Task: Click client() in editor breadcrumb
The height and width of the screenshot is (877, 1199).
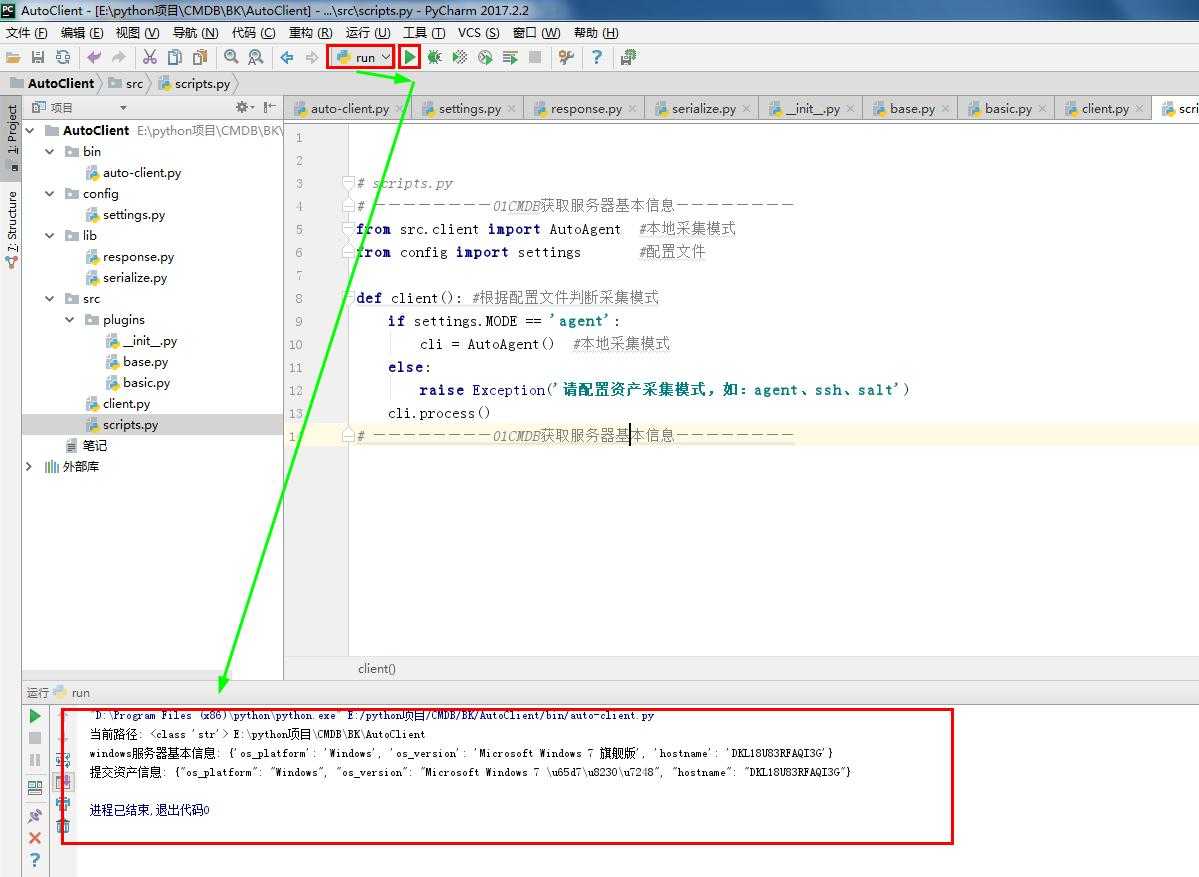Action: (377, 668)
